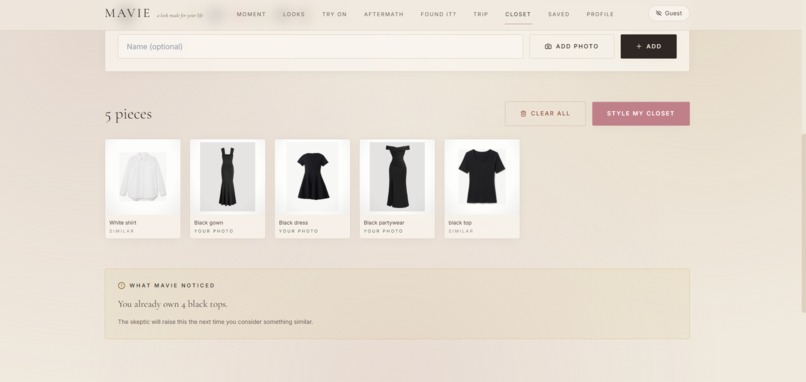Focus the Name (optional) input field
This screenshot has height=382, width=806.
tap(320, 46)
